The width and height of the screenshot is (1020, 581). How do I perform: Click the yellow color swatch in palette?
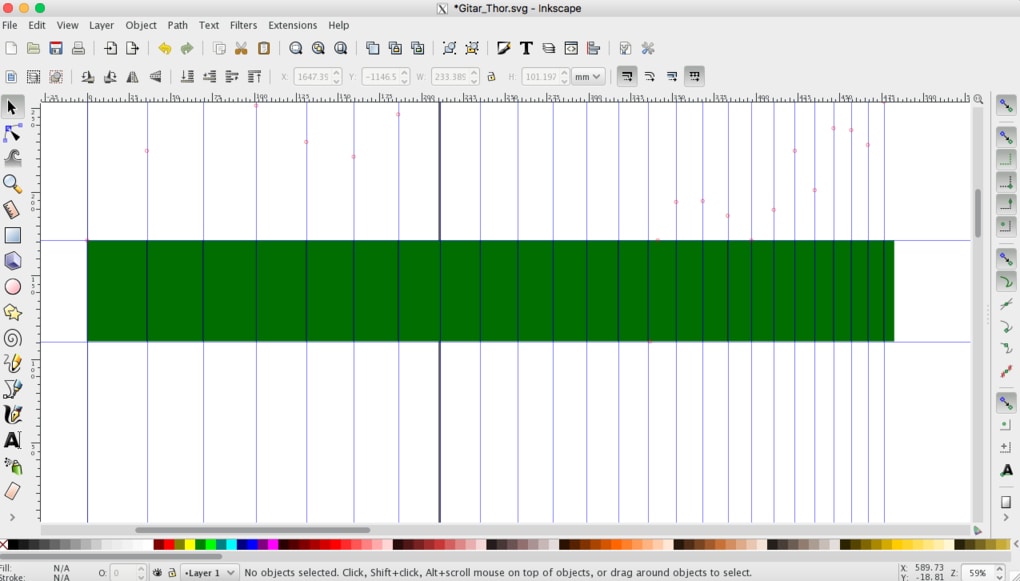(x=190, y=545)
